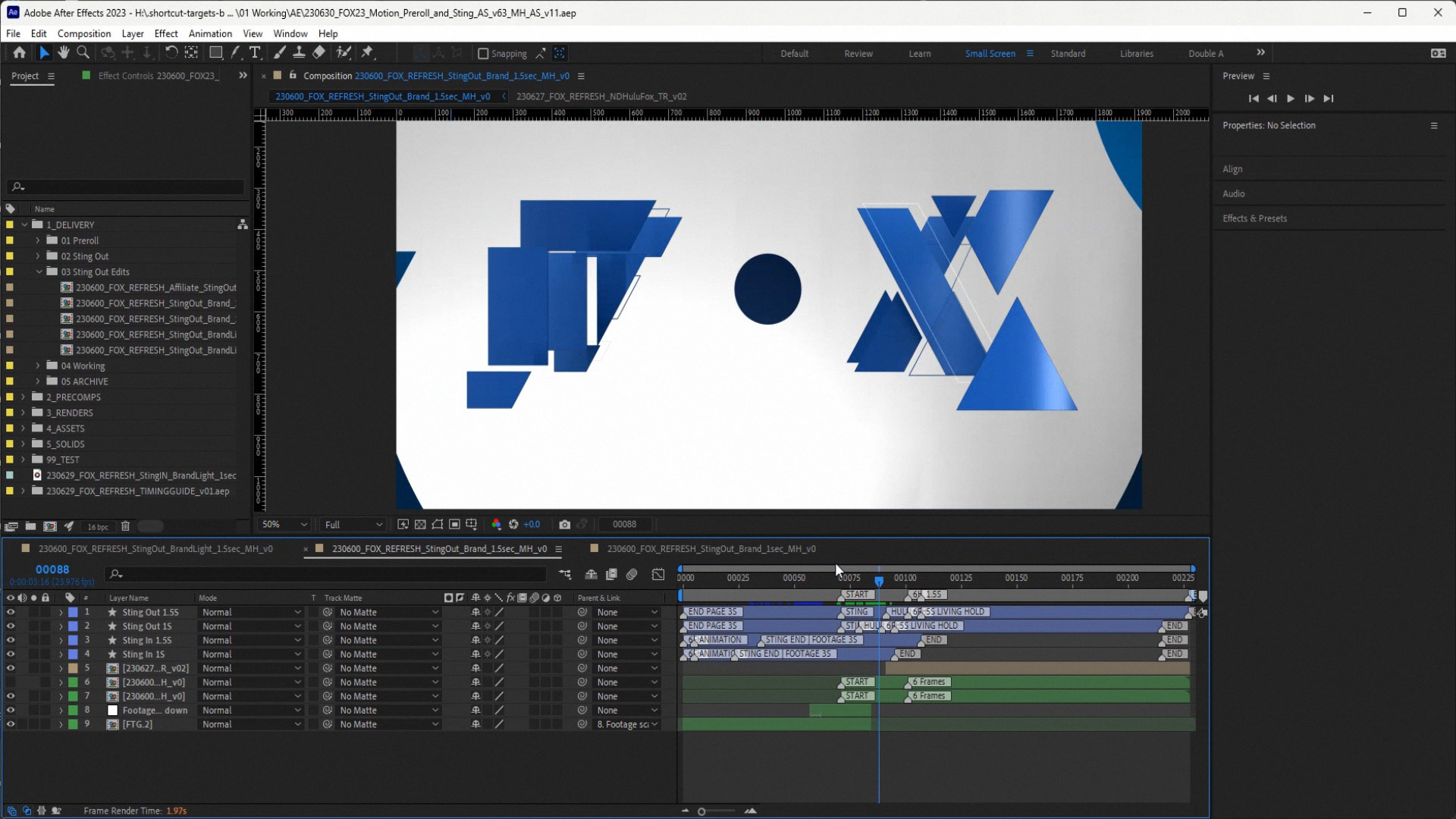Enable the Snapping checkbox
The image size is (1456, 819).
(x=483, y=53)
